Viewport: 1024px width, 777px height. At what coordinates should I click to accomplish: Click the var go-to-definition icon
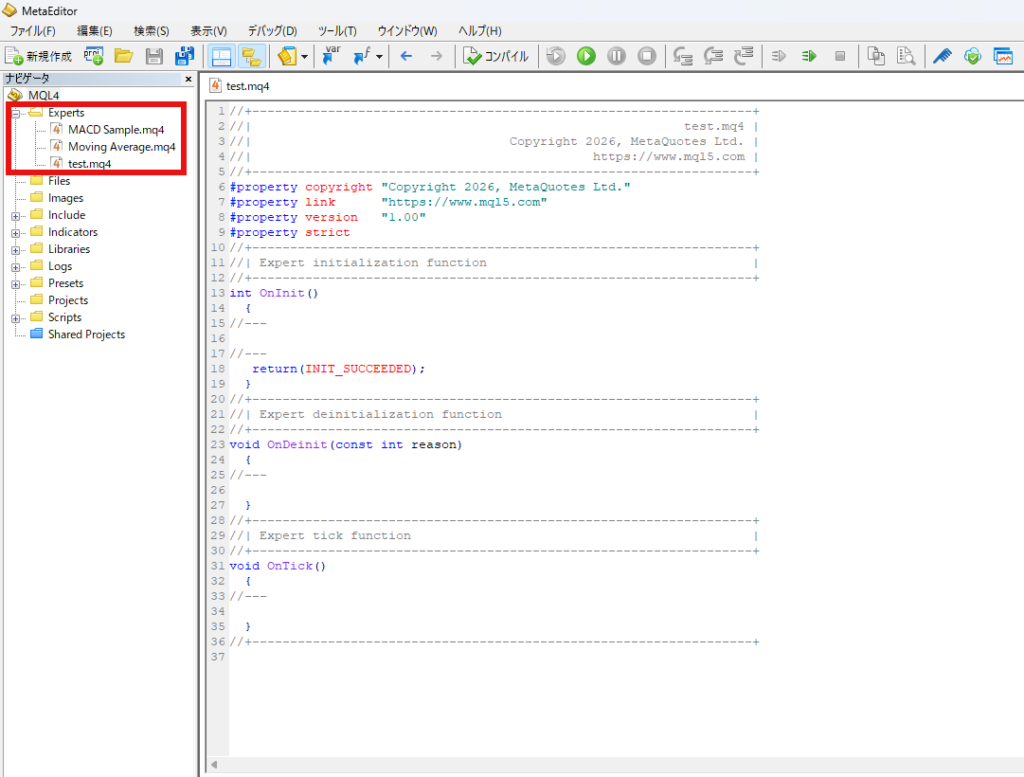332,56
